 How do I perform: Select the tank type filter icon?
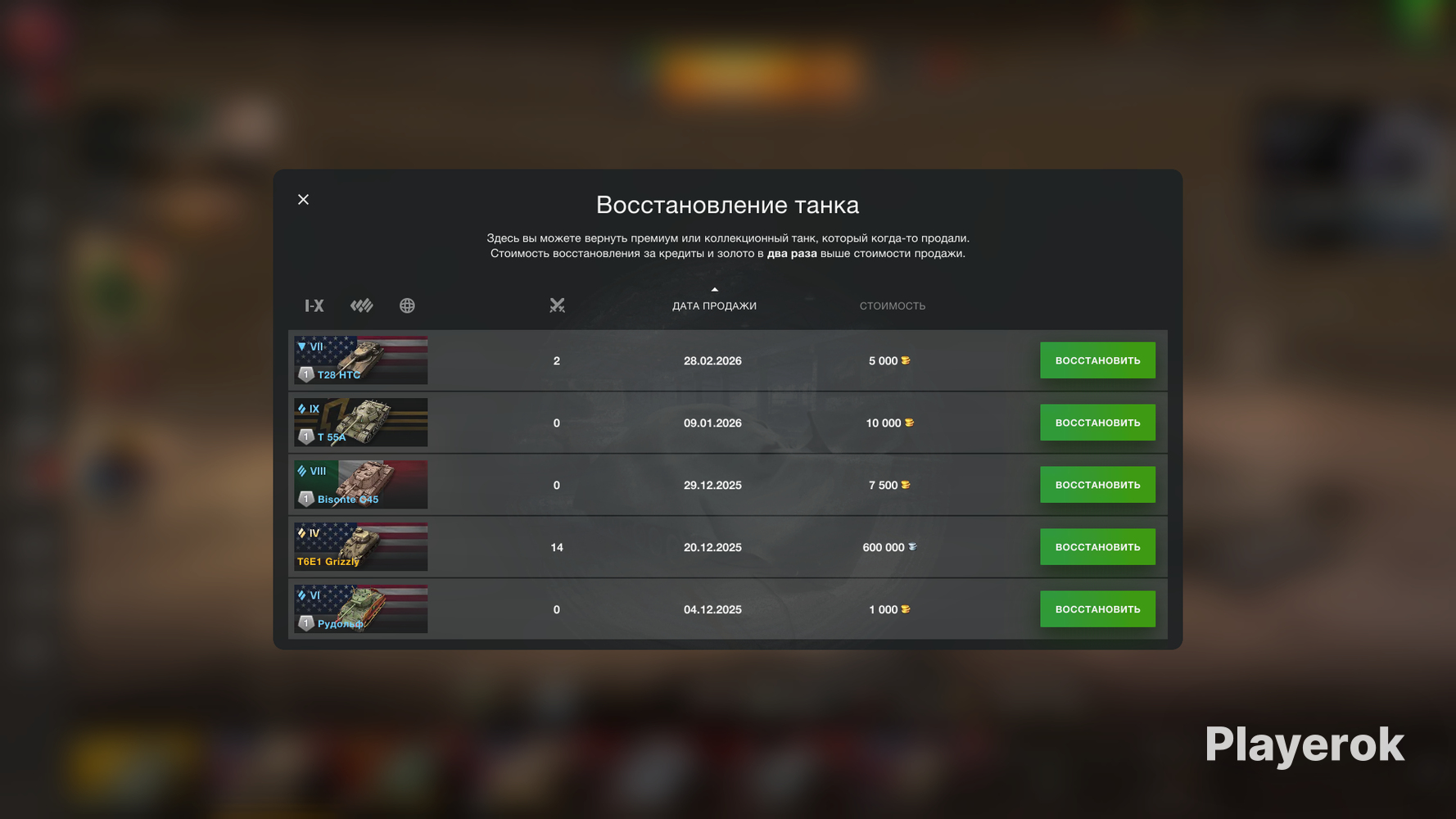[362, 305]
